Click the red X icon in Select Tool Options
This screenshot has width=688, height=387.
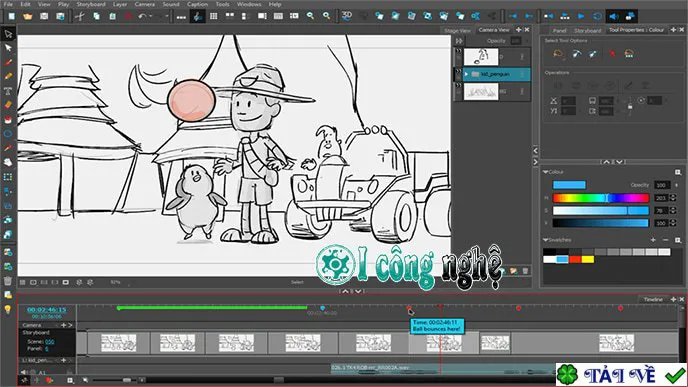tap(612, 54)
